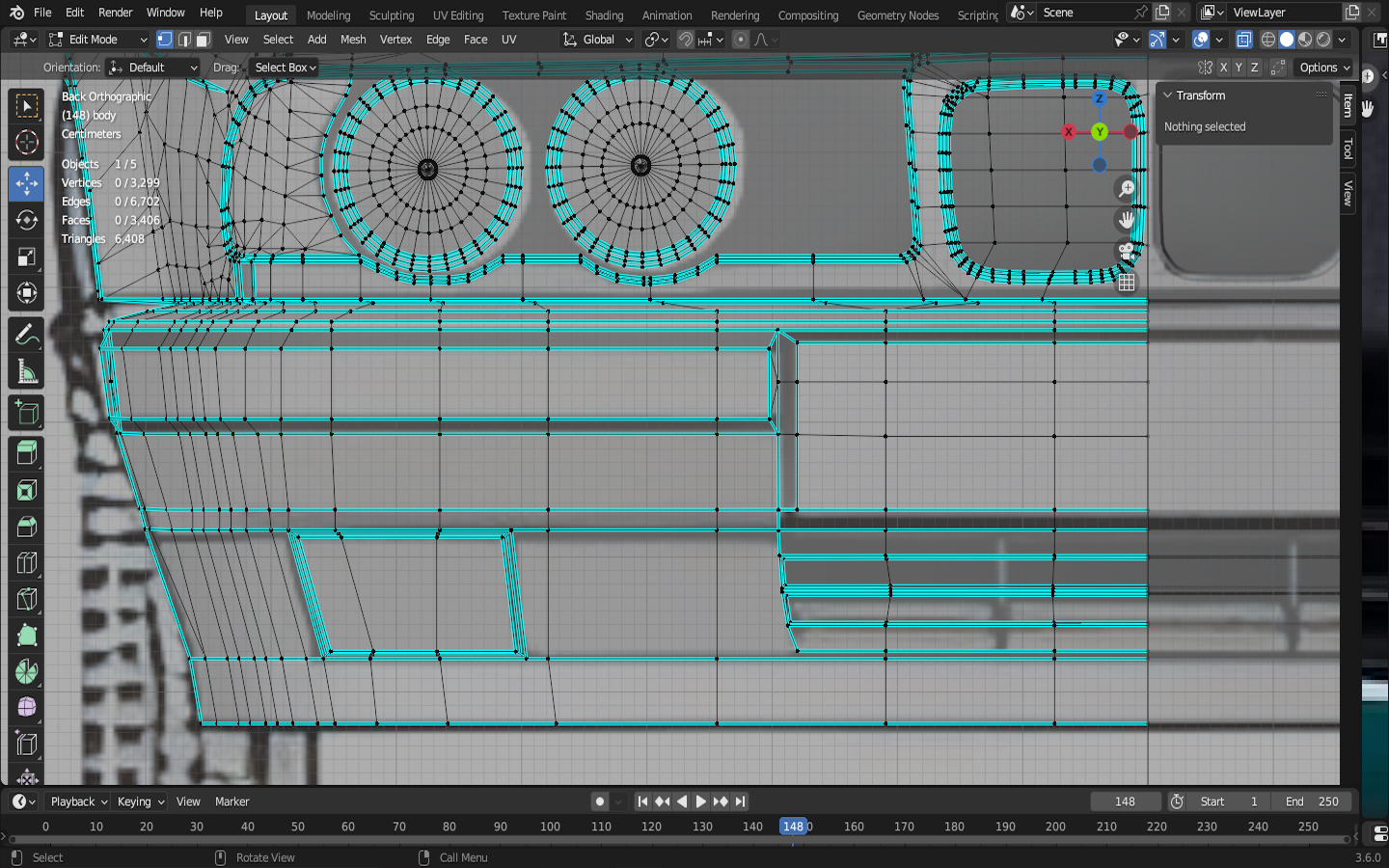Screen dimensions: 1389x868
Task: Activate the combined Transform tool
Action: tap(27, 293)
